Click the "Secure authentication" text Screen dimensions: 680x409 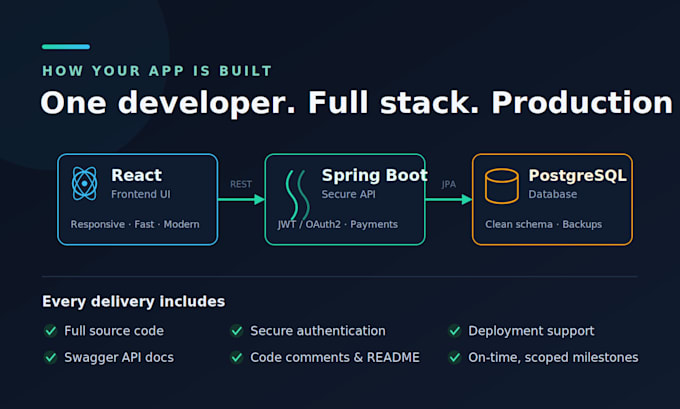(318, 331)
